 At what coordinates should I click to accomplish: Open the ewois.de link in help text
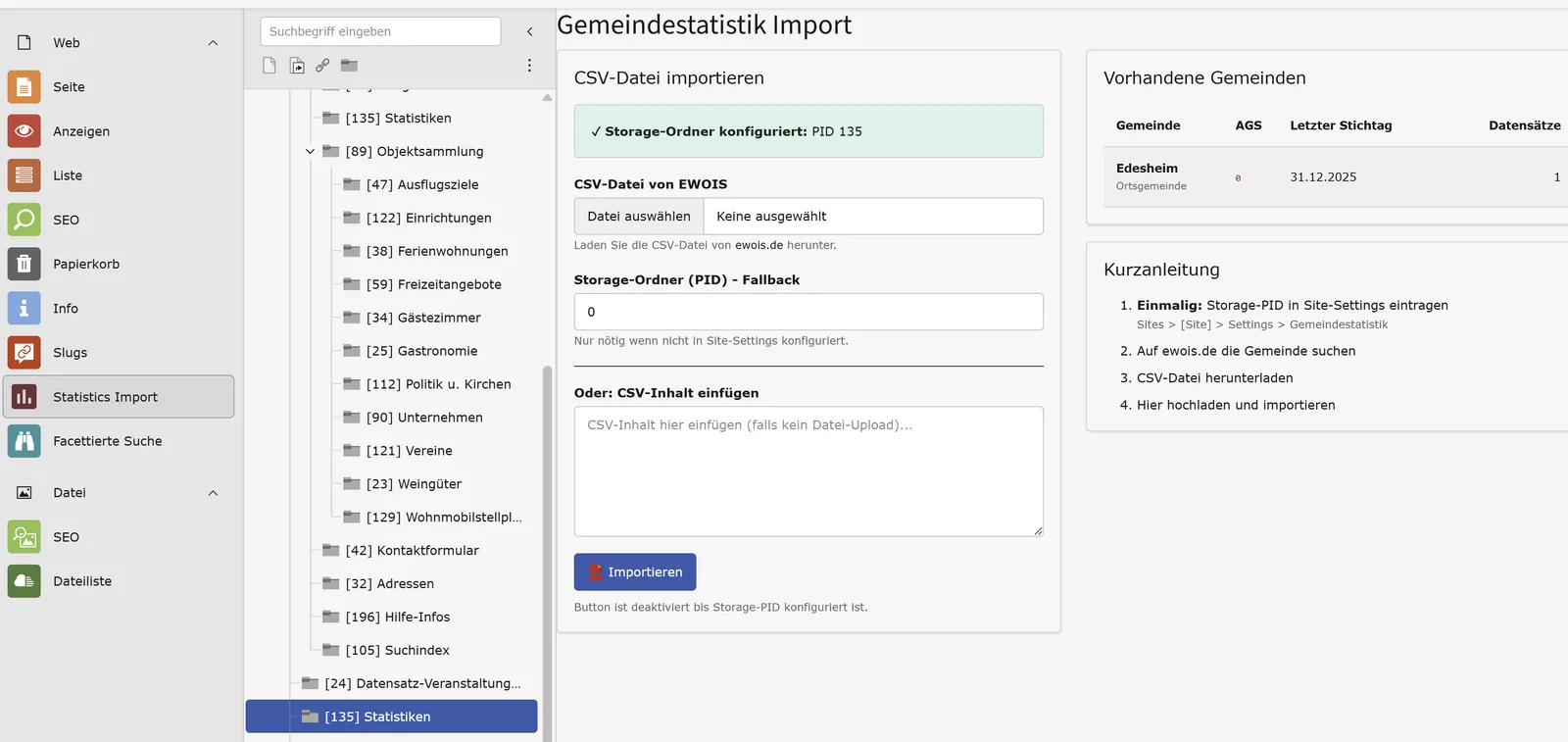759,245
